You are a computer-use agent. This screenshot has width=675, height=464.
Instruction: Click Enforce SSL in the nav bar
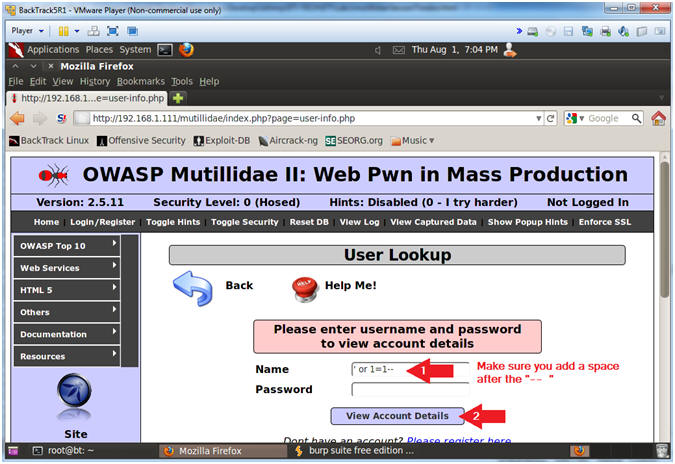(605, 222)
